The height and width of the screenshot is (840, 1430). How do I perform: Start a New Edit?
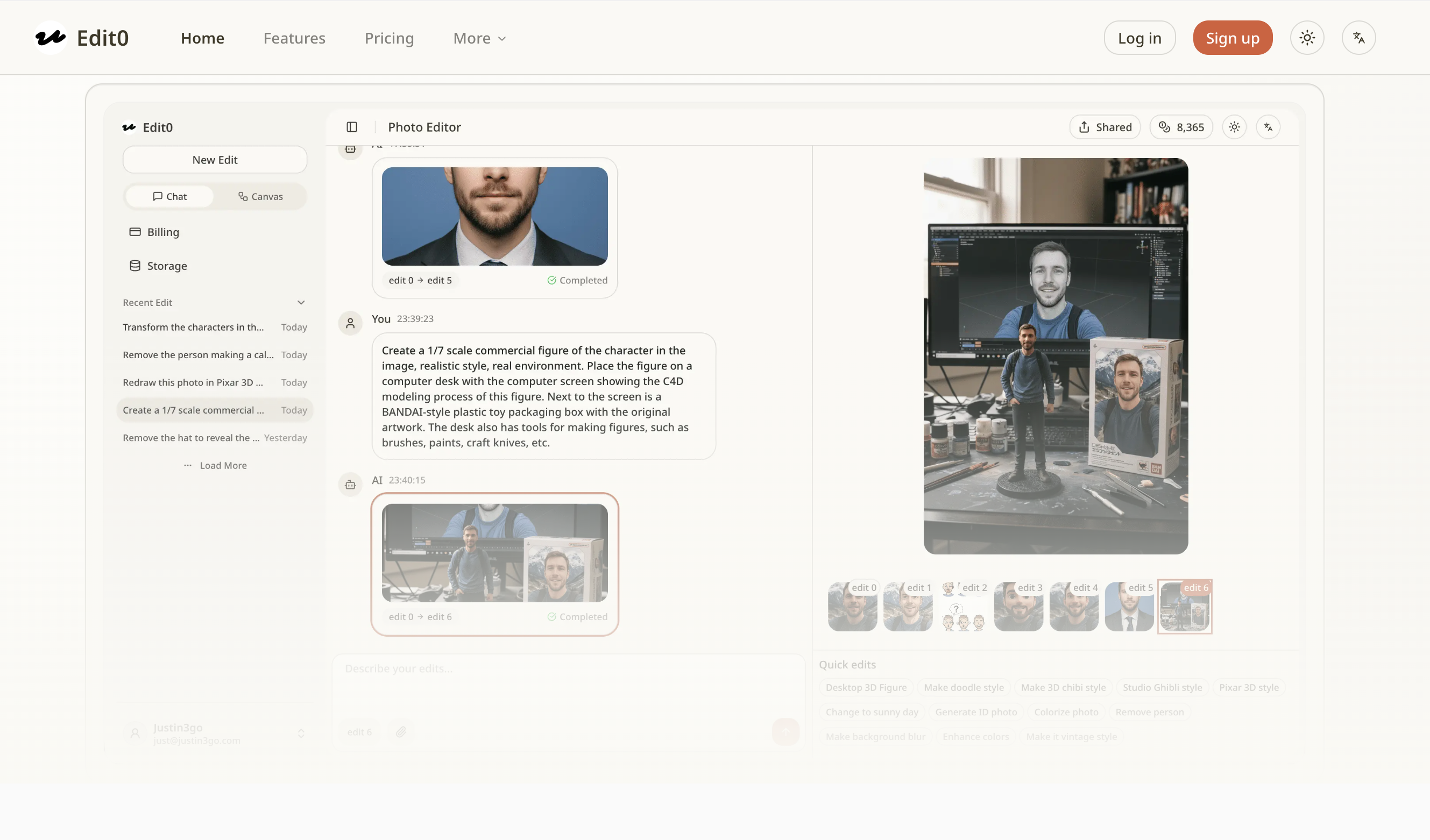click(215, 159)
